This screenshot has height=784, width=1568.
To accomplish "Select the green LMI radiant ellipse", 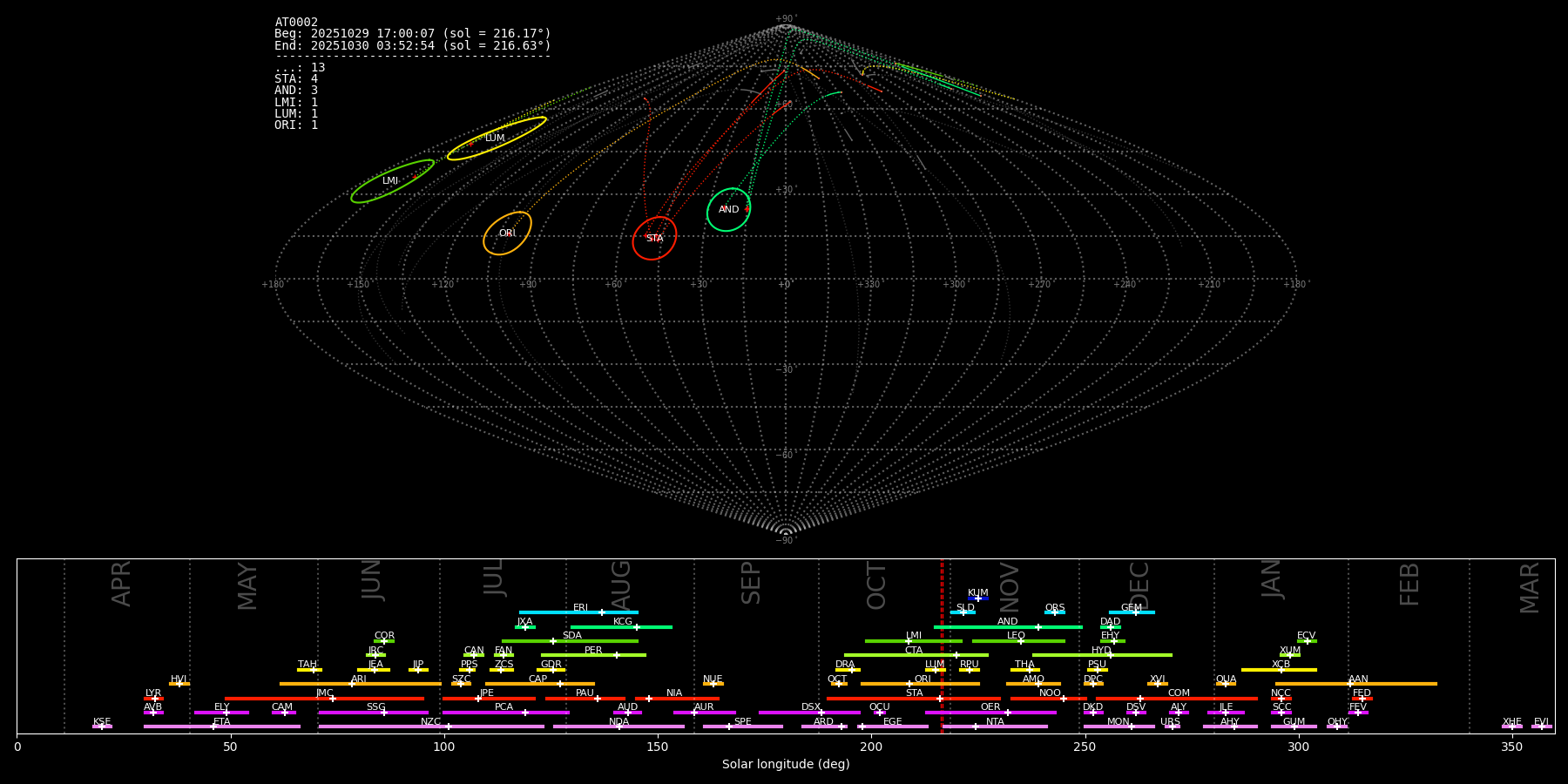I will pos(392,181).
